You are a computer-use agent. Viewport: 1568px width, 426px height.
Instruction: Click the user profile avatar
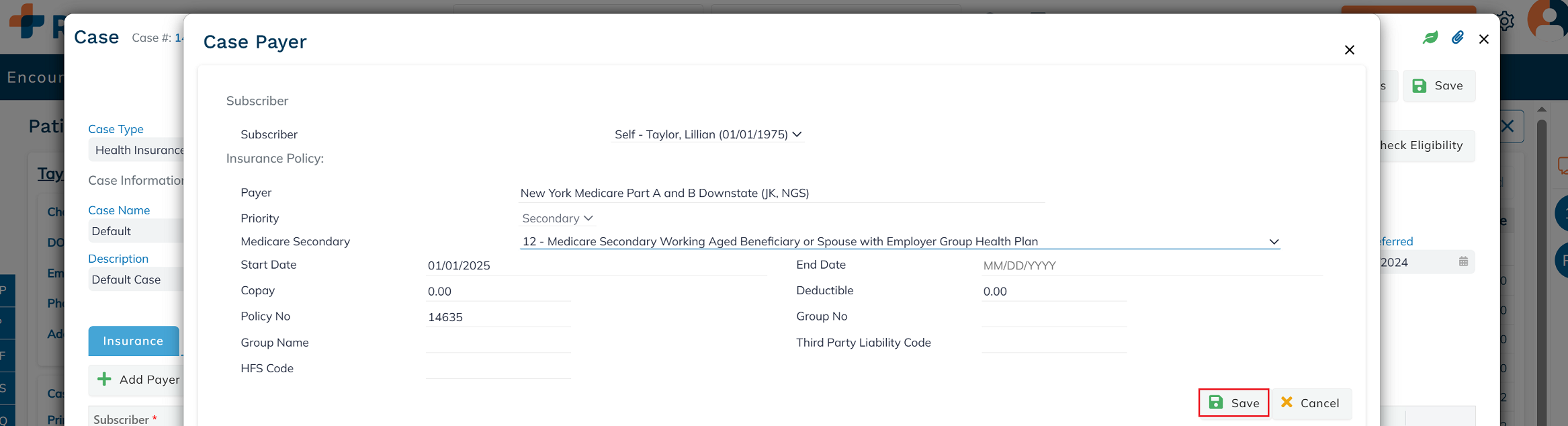[1549, 20]
